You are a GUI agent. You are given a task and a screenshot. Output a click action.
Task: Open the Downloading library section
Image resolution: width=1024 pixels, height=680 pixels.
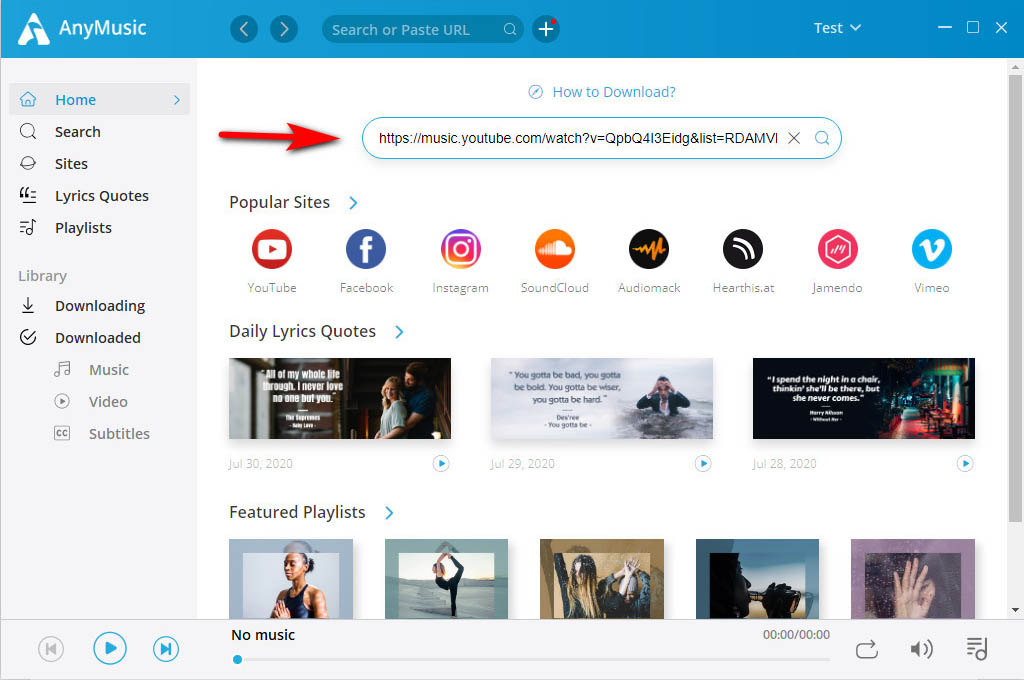(x=99, y=305)
